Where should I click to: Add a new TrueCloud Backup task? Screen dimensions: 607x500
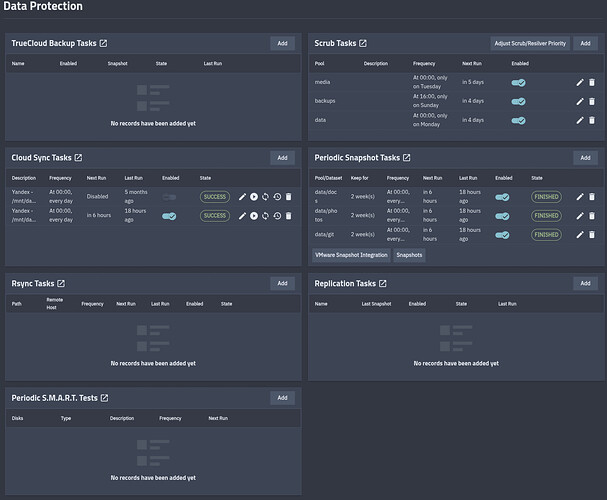pos(282,44)
